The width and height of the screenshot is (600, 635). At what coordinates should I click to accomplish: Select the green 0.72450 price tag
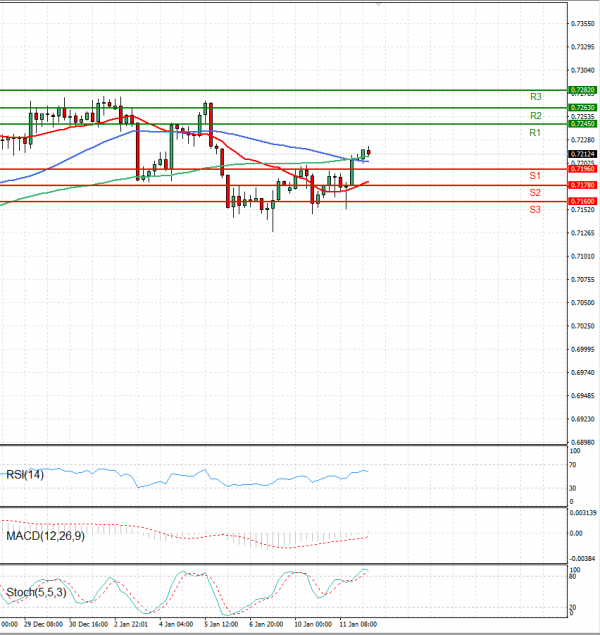(x=582, y=124)
